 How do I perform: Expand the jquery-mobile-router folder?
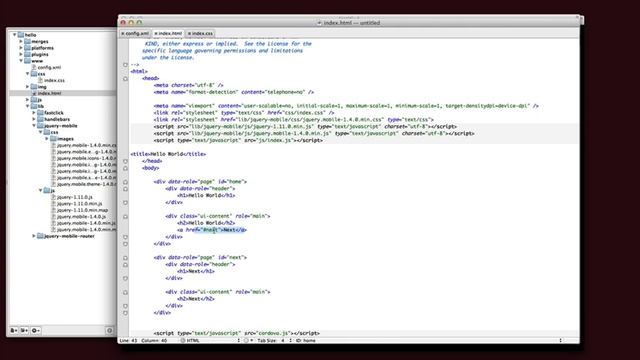coord(34,236)
